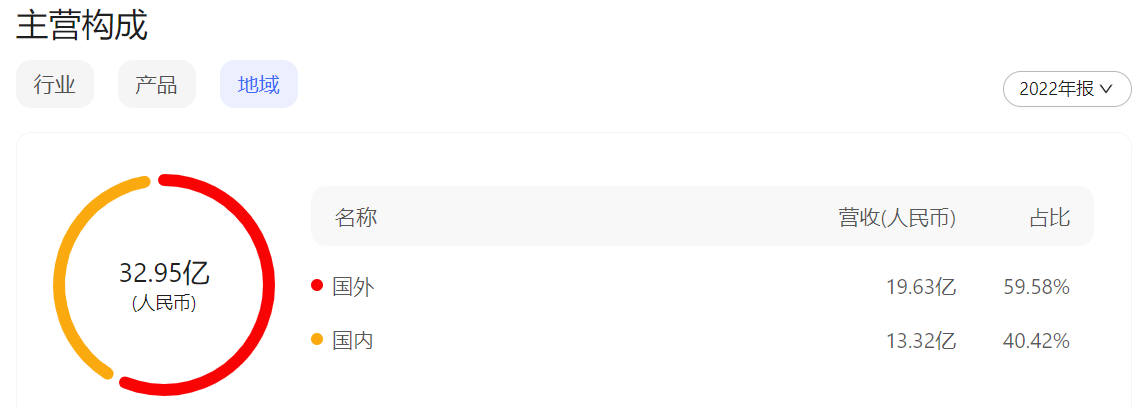
Task: Click the red 国外 segment of the donut chart
Action: (x=268, y=285)
